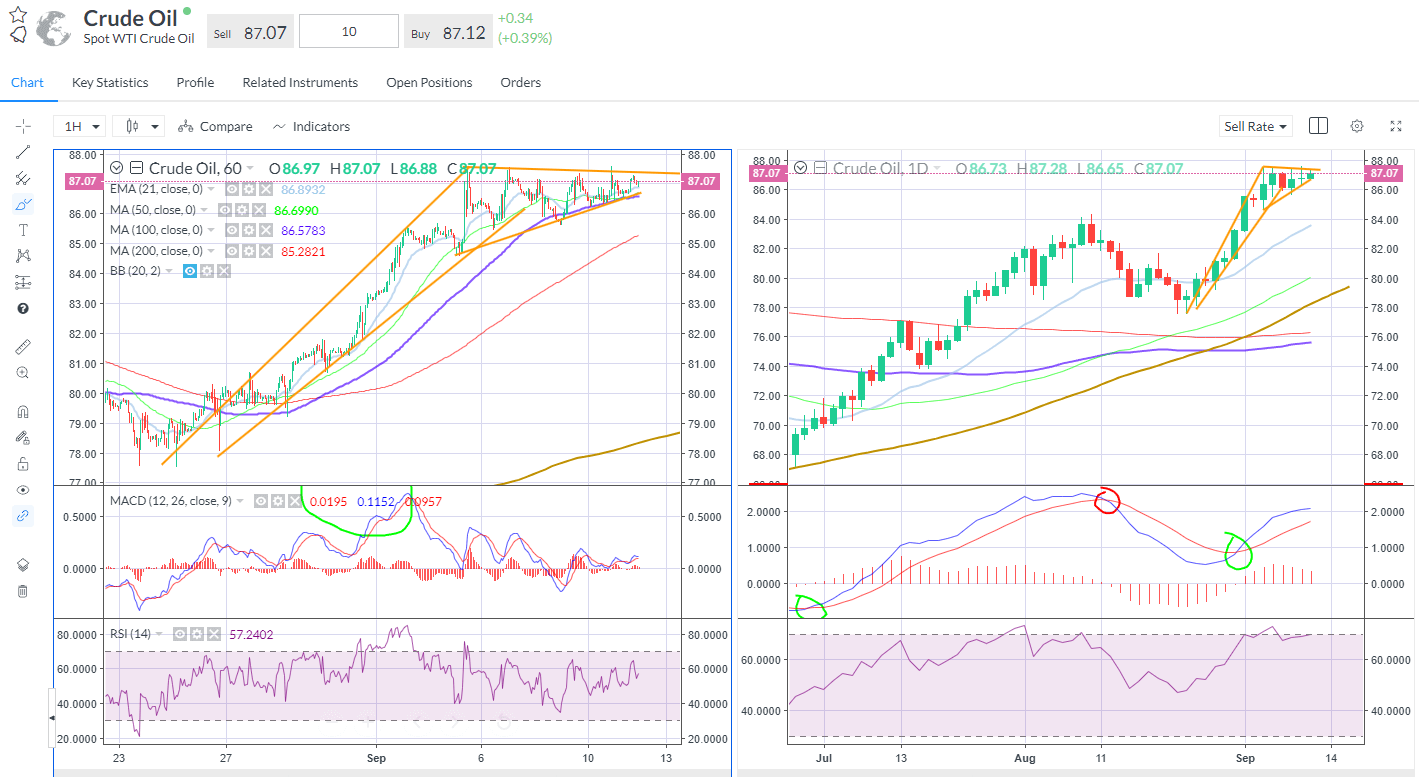Open the Open Positions tab
Screen dimensions: 1420x777
429,83
